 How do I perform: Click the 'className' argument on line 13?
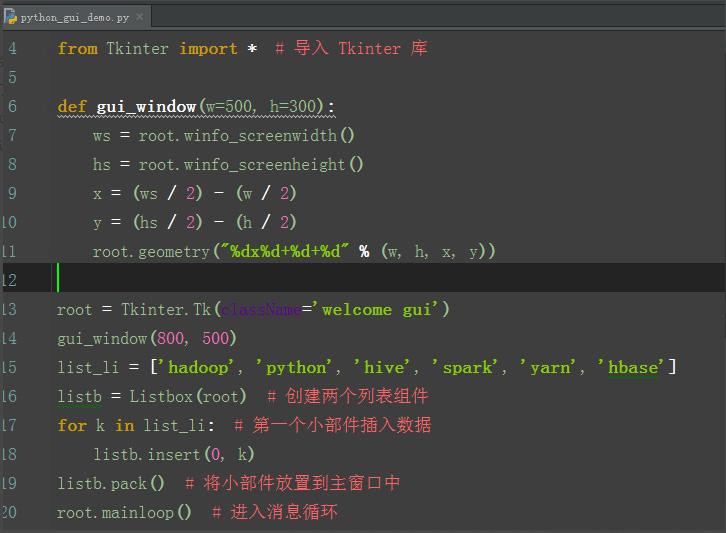(x=261, y=309)
